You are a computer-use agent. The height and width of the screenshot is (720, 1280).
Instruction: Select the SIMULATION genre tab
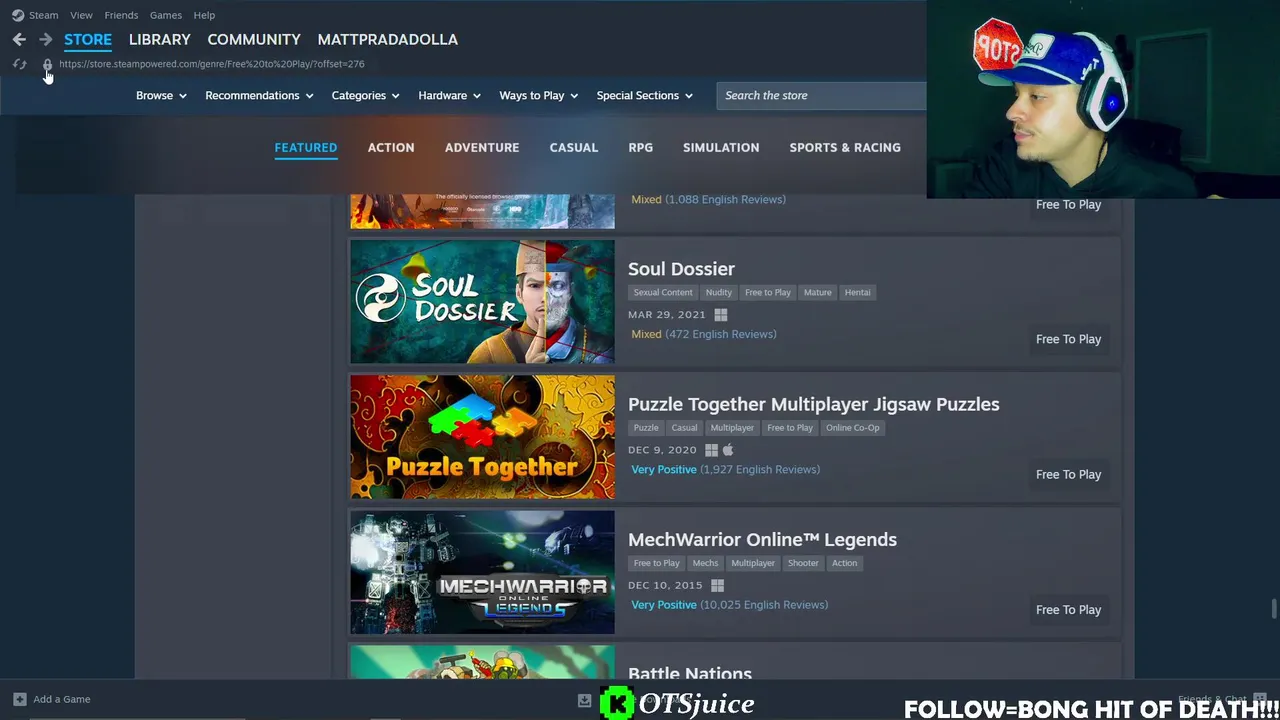pyautogui.click(x=721, y=147)
